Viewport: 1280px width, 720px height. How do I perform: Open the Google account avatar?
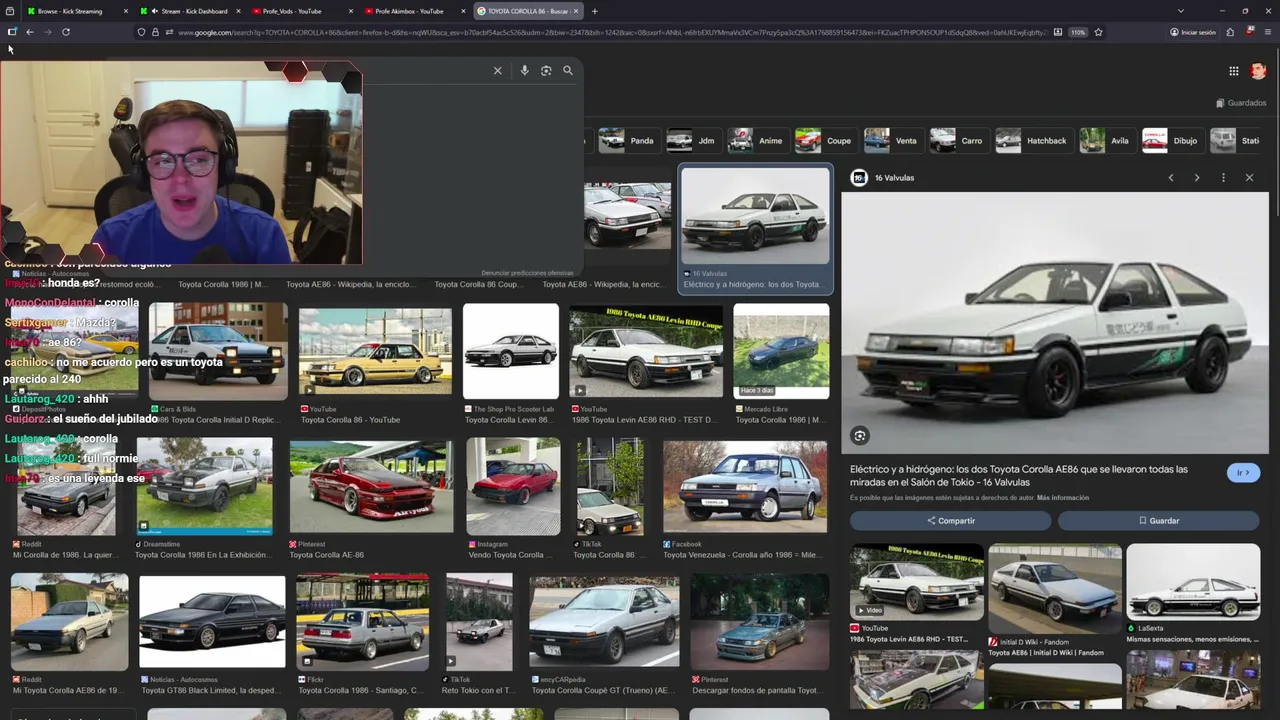click(x=1258, y=71)
